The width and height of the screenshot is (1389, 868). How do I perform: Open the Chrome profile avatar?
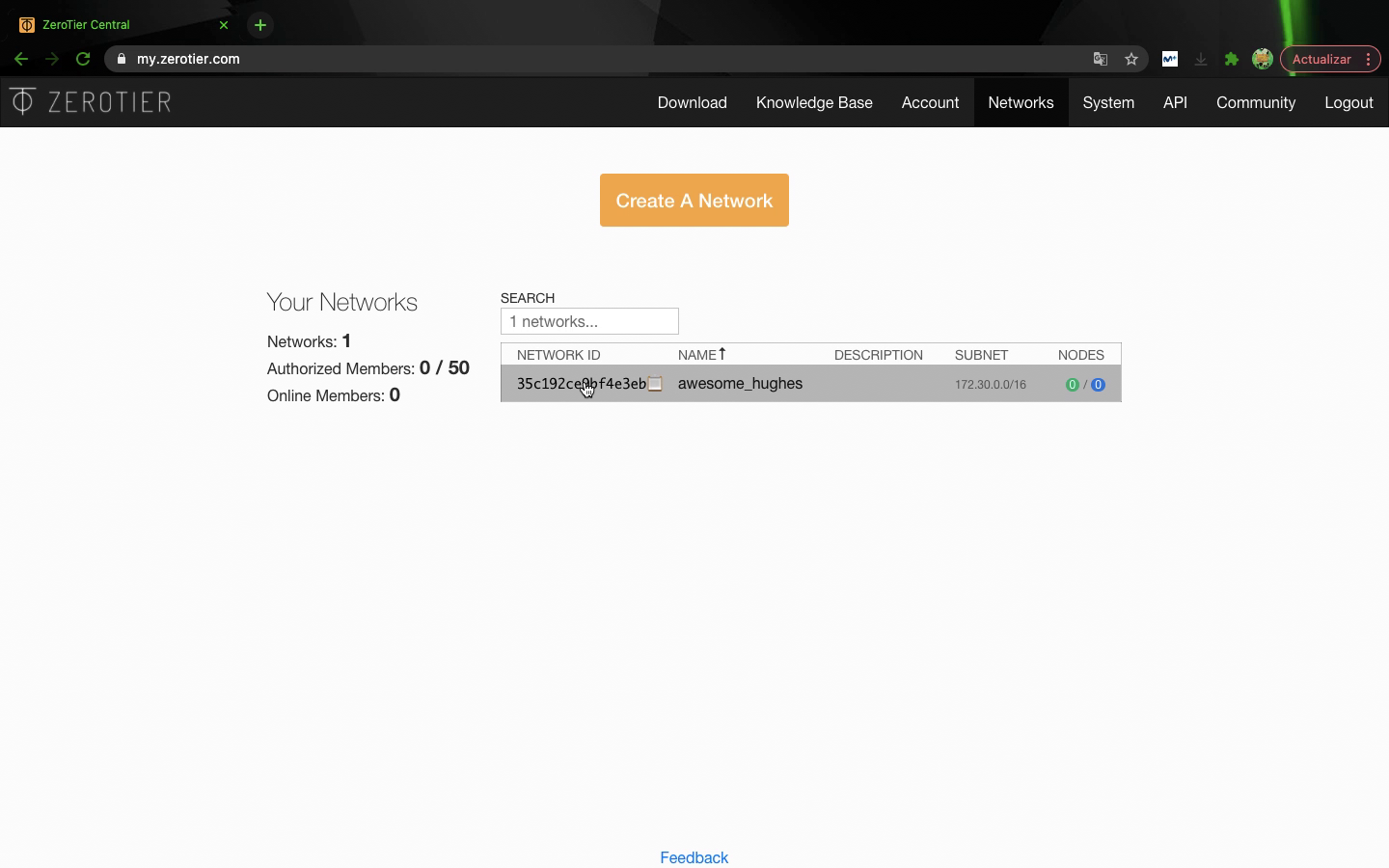tap(1262, 59)
